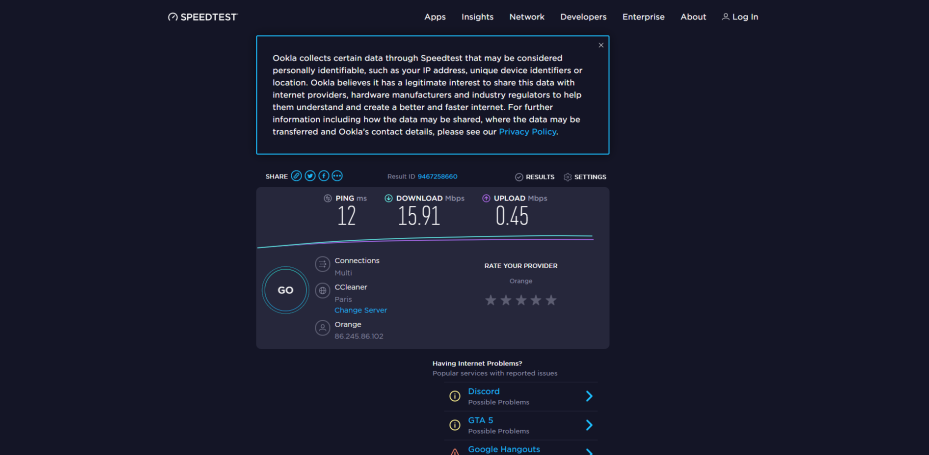
Task: Click the Having Internet Problems heading
Action: click(x=477, y=364)
